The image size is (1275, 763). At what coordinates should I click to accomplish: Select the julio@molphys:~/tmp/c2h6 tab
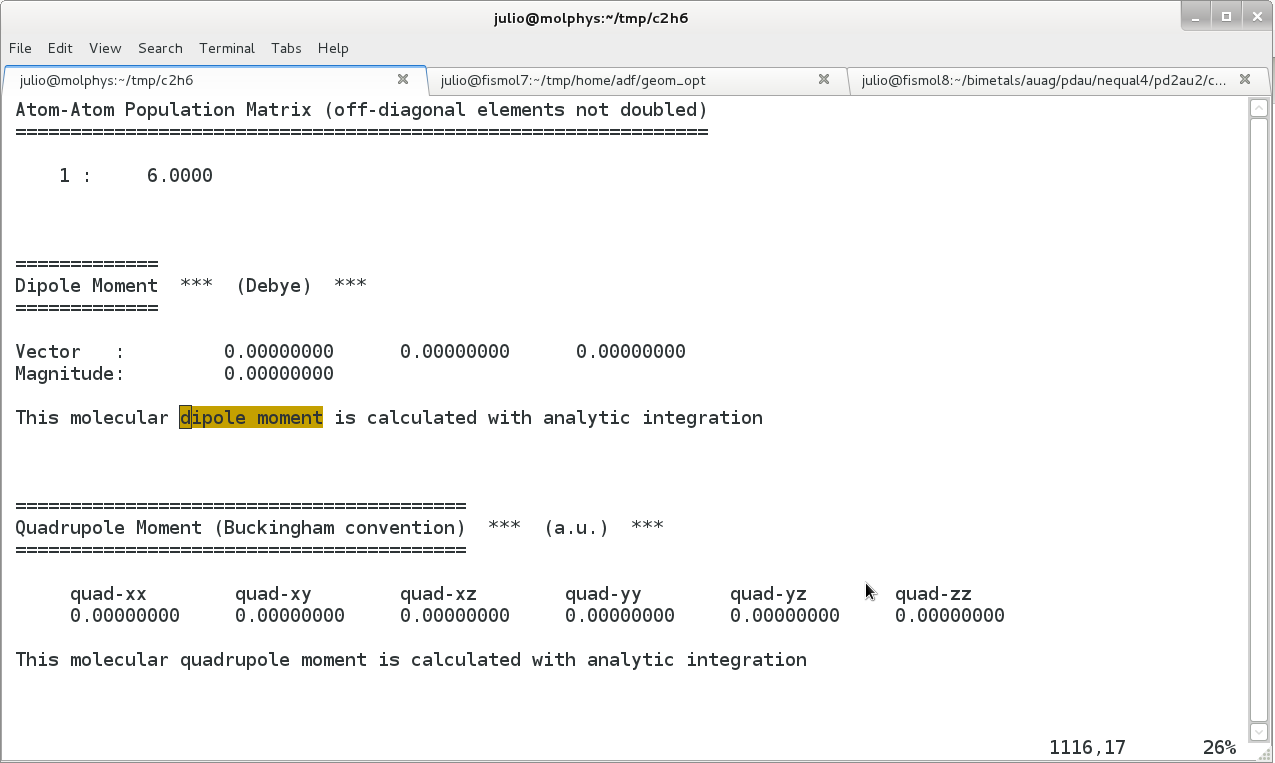(200, 80)
